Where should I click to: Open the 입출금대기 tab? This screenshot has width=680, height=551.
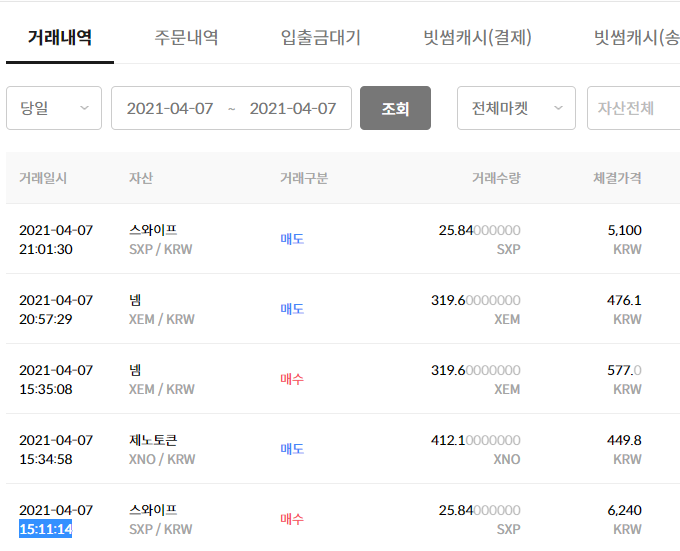click(x=320, y=38)
